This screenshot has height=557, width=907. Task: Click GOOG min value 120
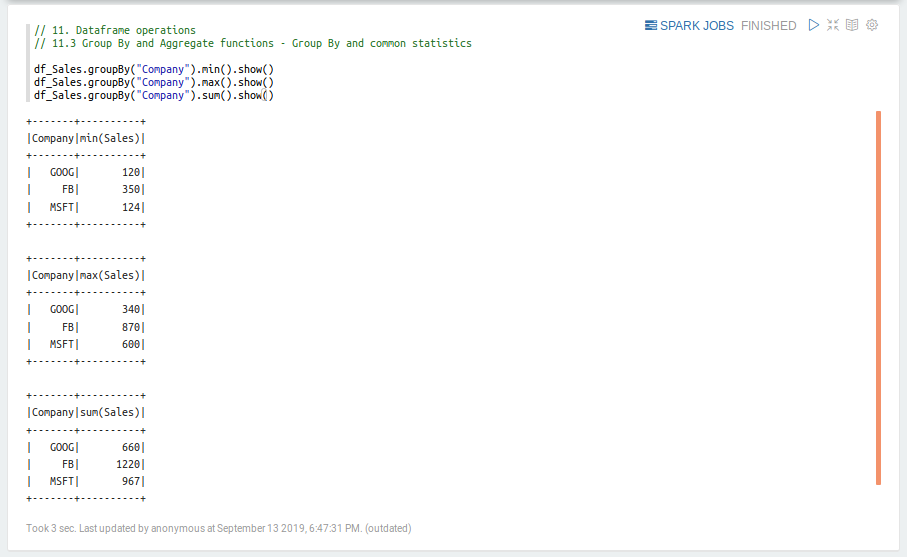coord(131,172)
